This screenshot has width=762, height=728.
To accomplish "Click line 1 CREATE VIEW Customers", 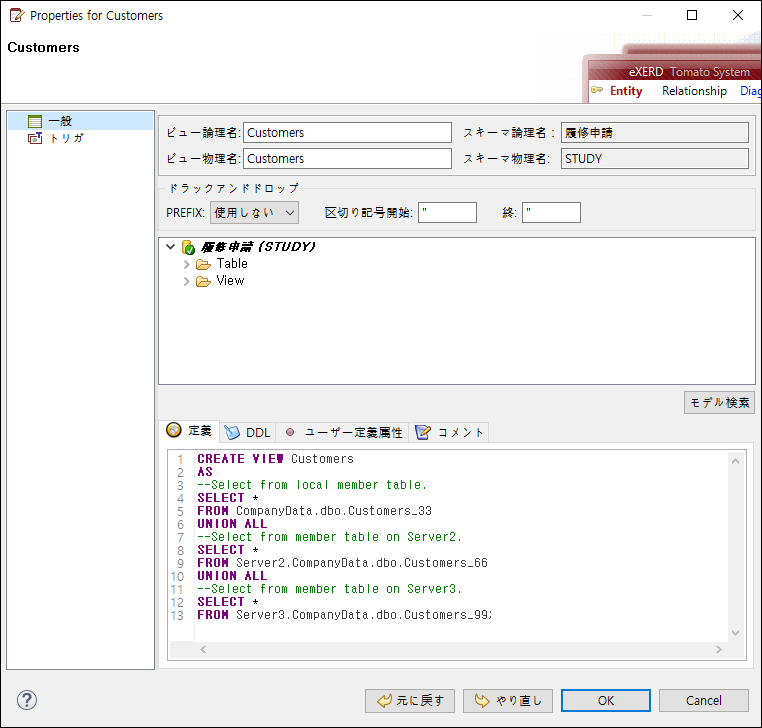I will point(275,459).
